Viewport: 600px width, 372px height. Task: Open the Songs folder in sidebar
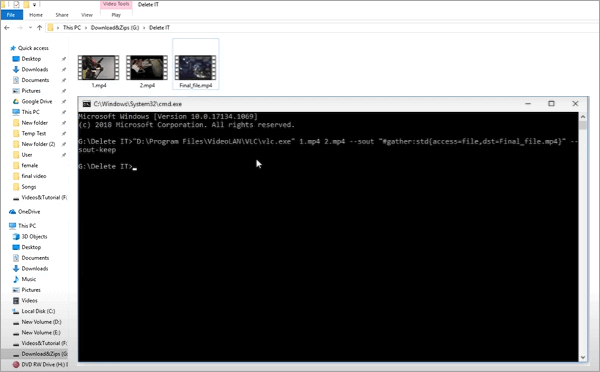coord(29,187)
